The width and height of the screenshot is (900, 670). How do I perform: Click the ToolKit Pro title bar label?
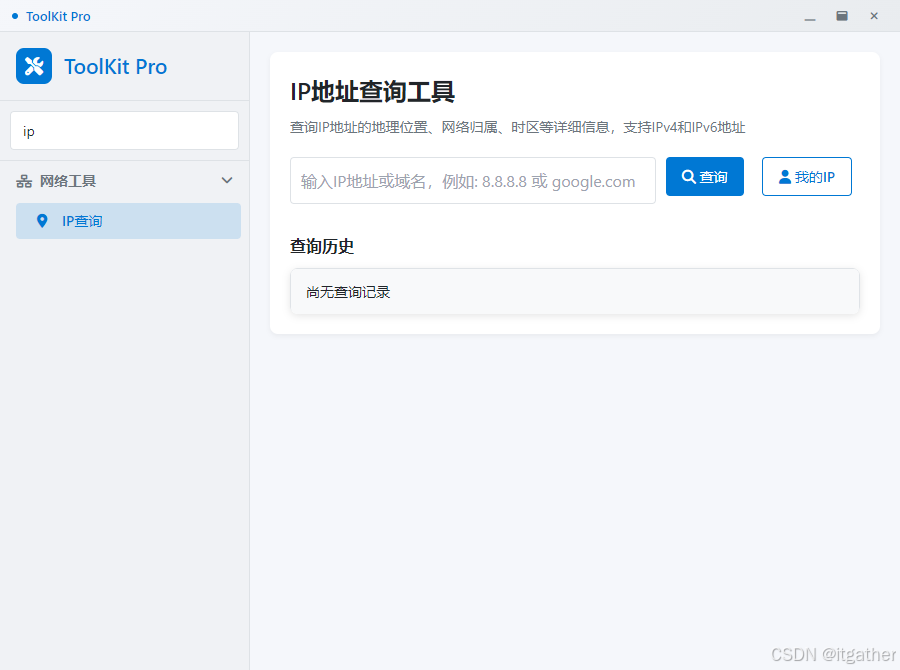[x=58, y=17]
